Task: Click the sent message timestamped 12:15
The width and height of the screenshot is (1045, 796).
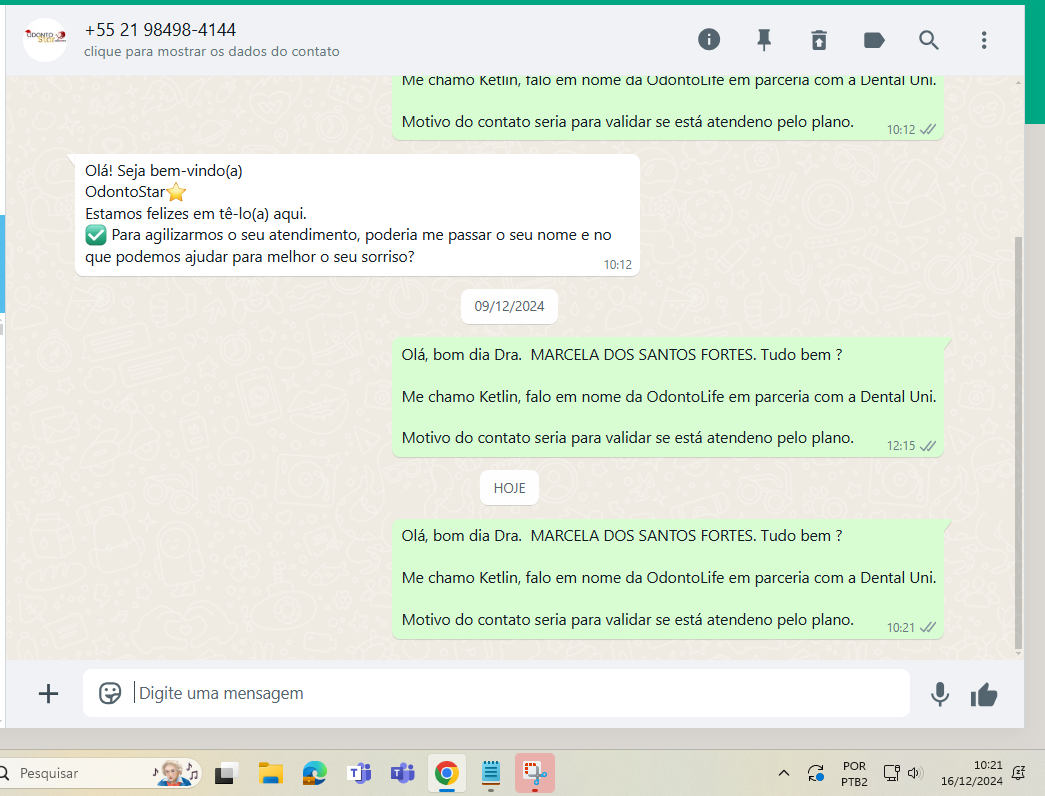Action: (668, 397)
